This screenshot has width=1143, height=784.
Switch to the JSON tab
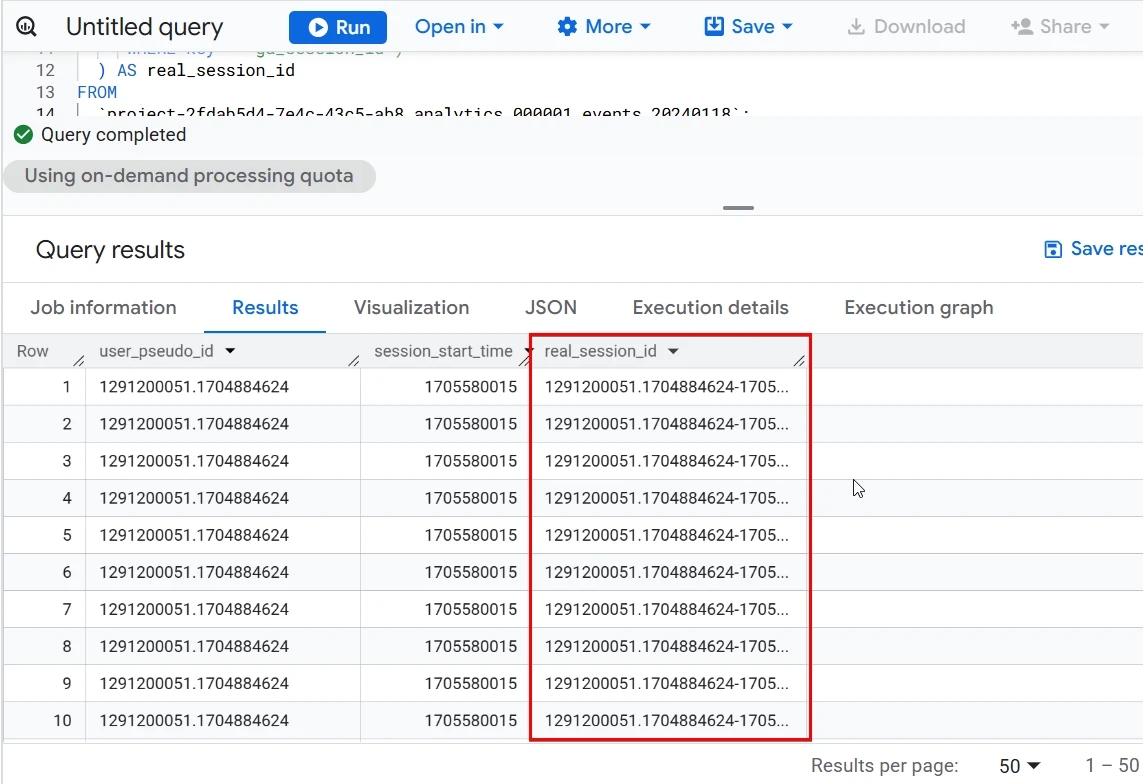point(551,307)
